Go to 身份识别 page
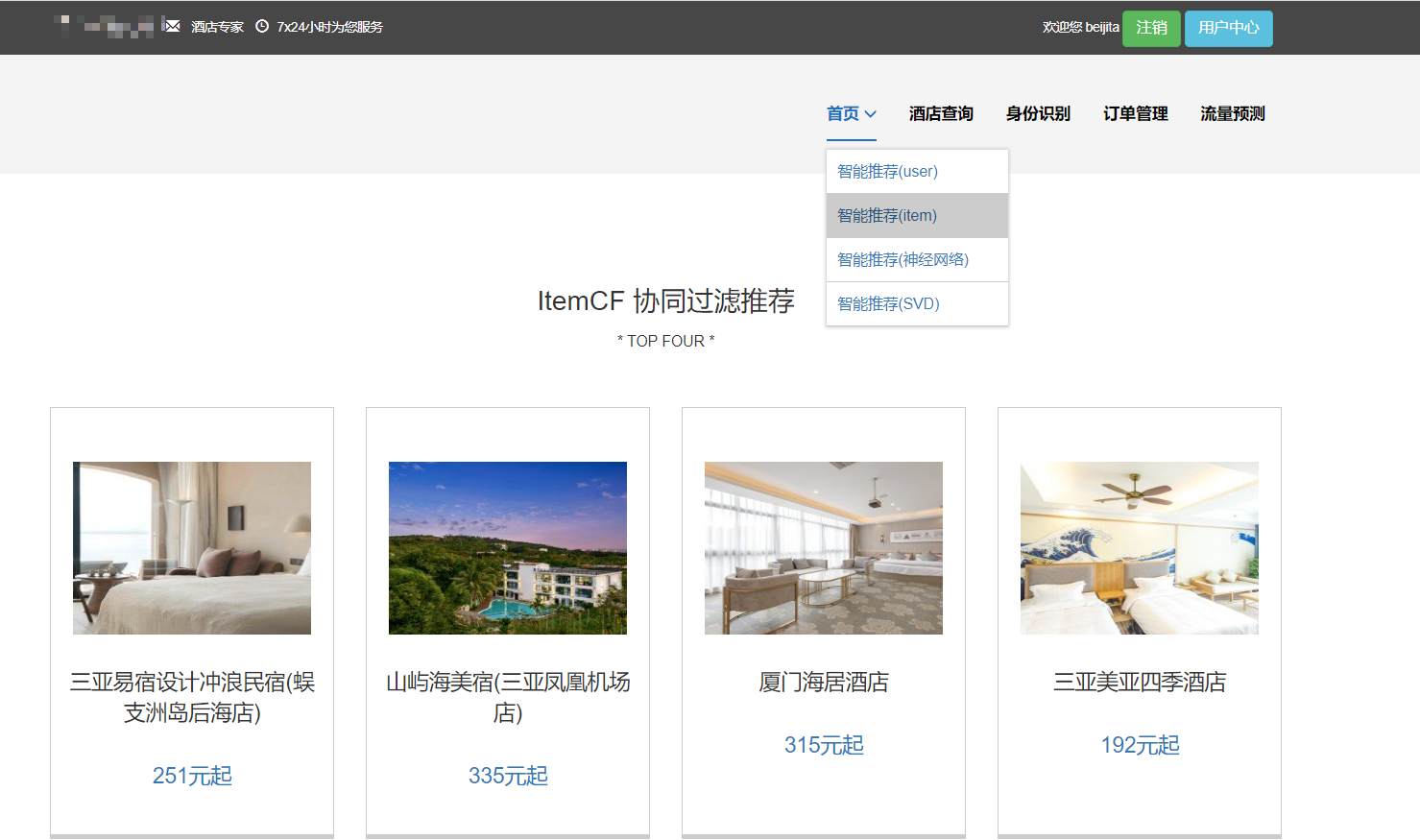This screenshot has width=1420, height=840. click(x=1038, y=113)
